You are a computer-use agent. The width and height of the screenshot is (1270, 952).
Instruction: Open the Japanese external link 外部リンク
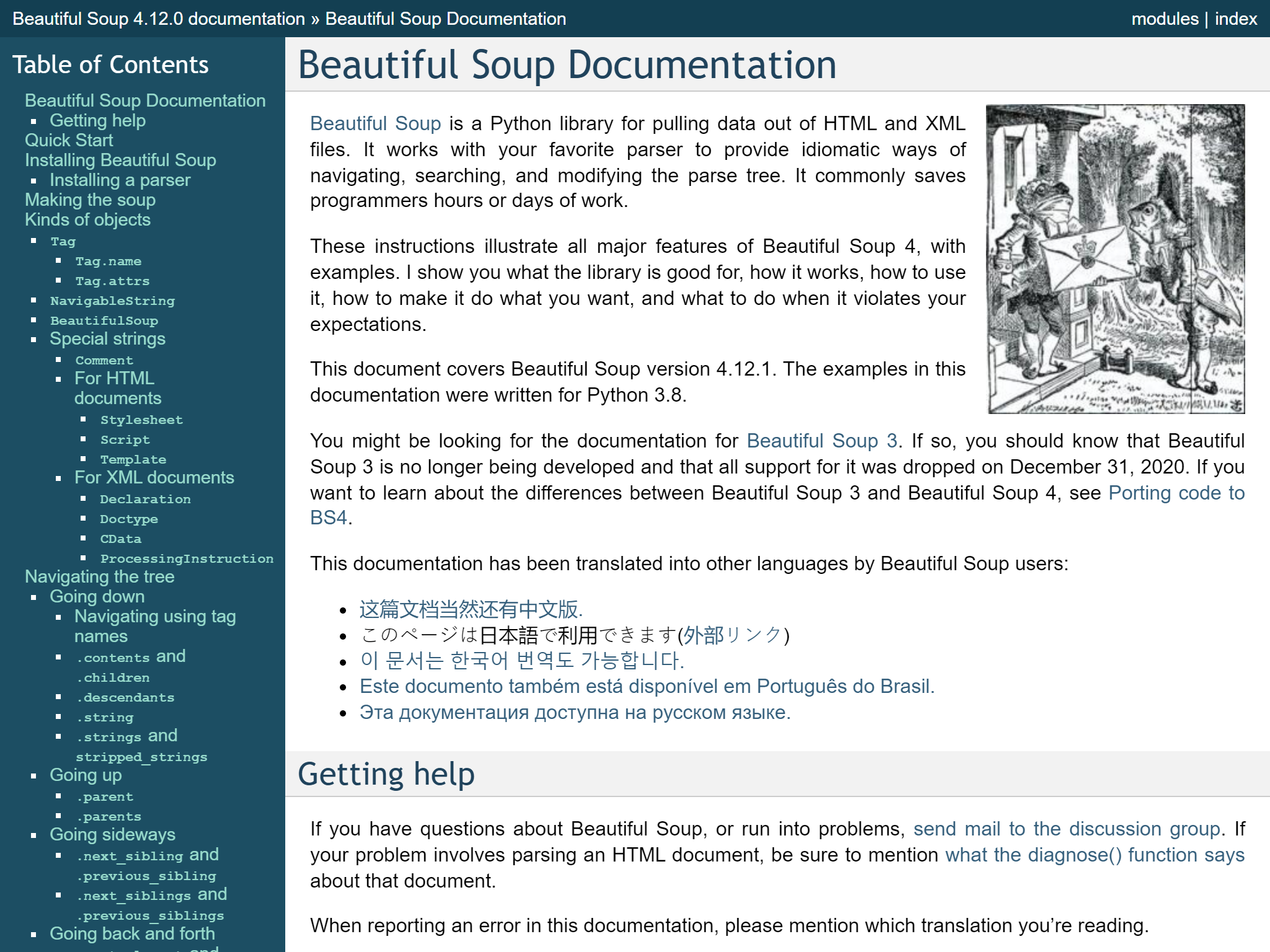point(732,635)
